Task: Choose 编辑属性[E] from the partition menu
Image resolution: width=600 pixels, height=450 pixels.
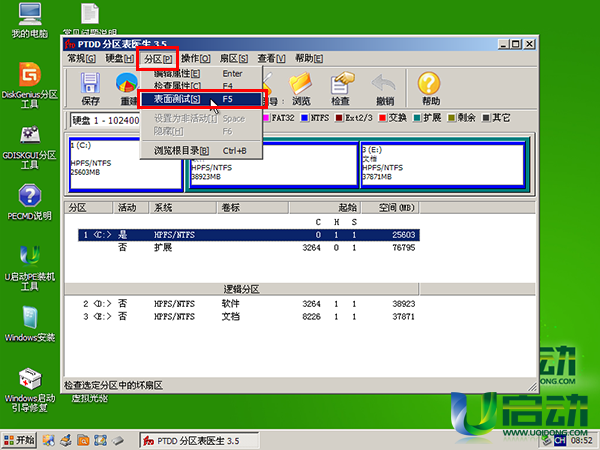Action: [201, 73]
